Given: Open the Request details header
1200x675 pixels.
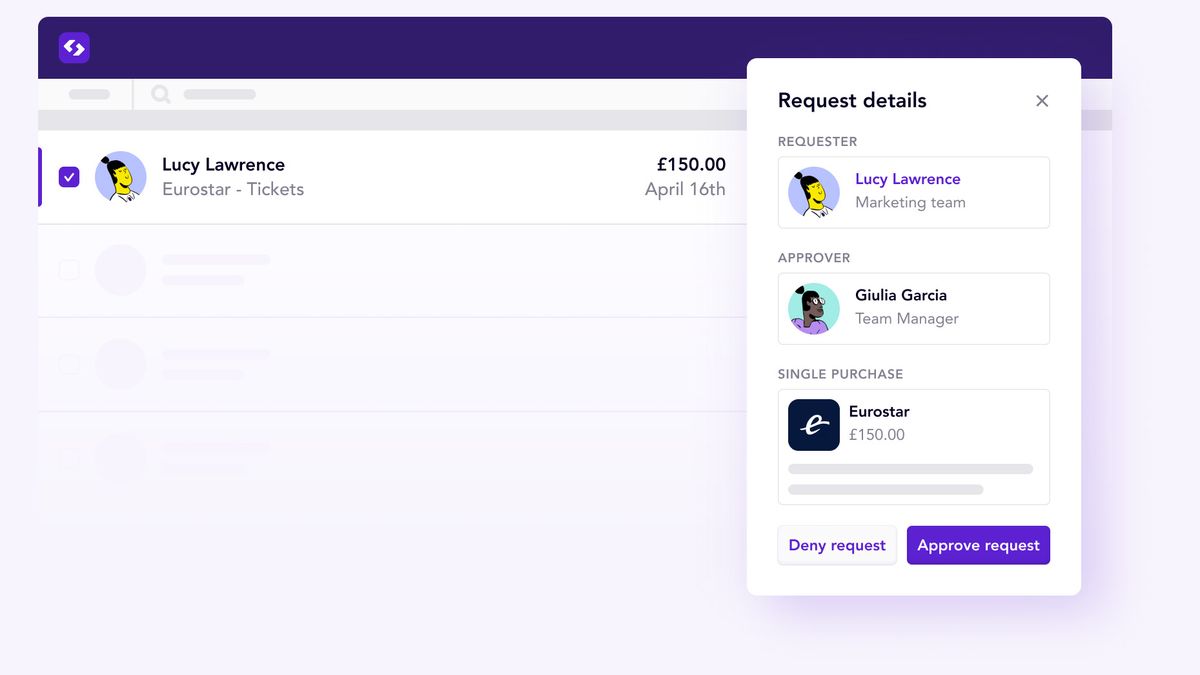Looking at the screenshot, I should coord(852,100).
